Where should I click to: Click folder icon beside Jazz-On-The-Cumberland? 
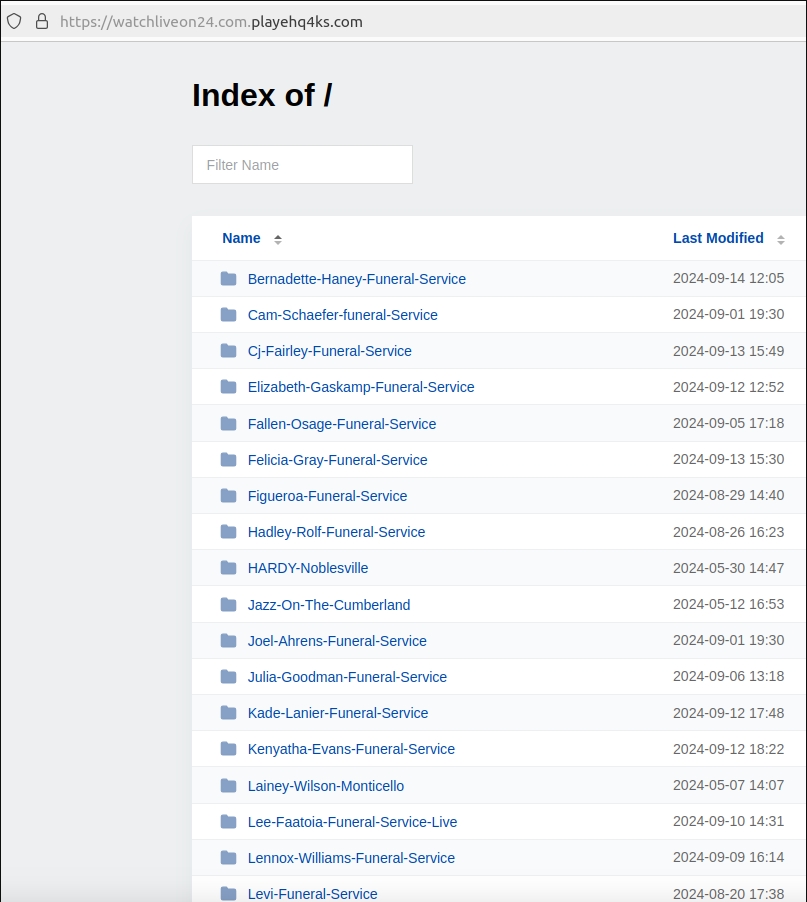[228, 605]
